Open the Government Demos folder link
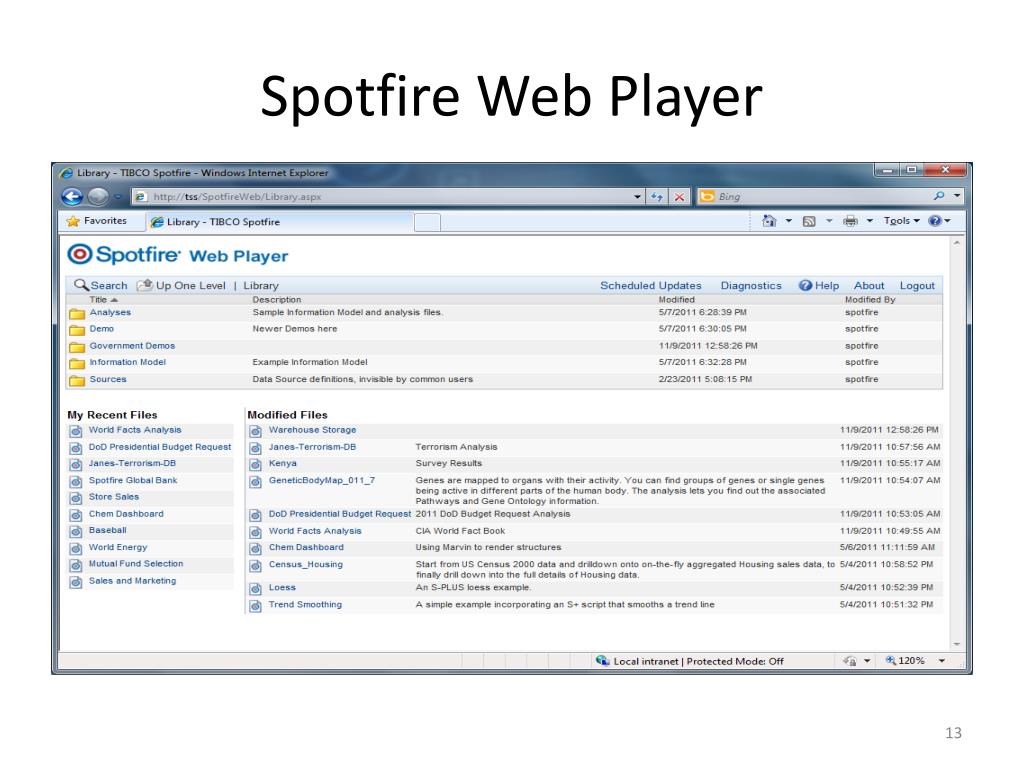The height and width of the screenshot is (768, 1024). (x=132, y=345)
